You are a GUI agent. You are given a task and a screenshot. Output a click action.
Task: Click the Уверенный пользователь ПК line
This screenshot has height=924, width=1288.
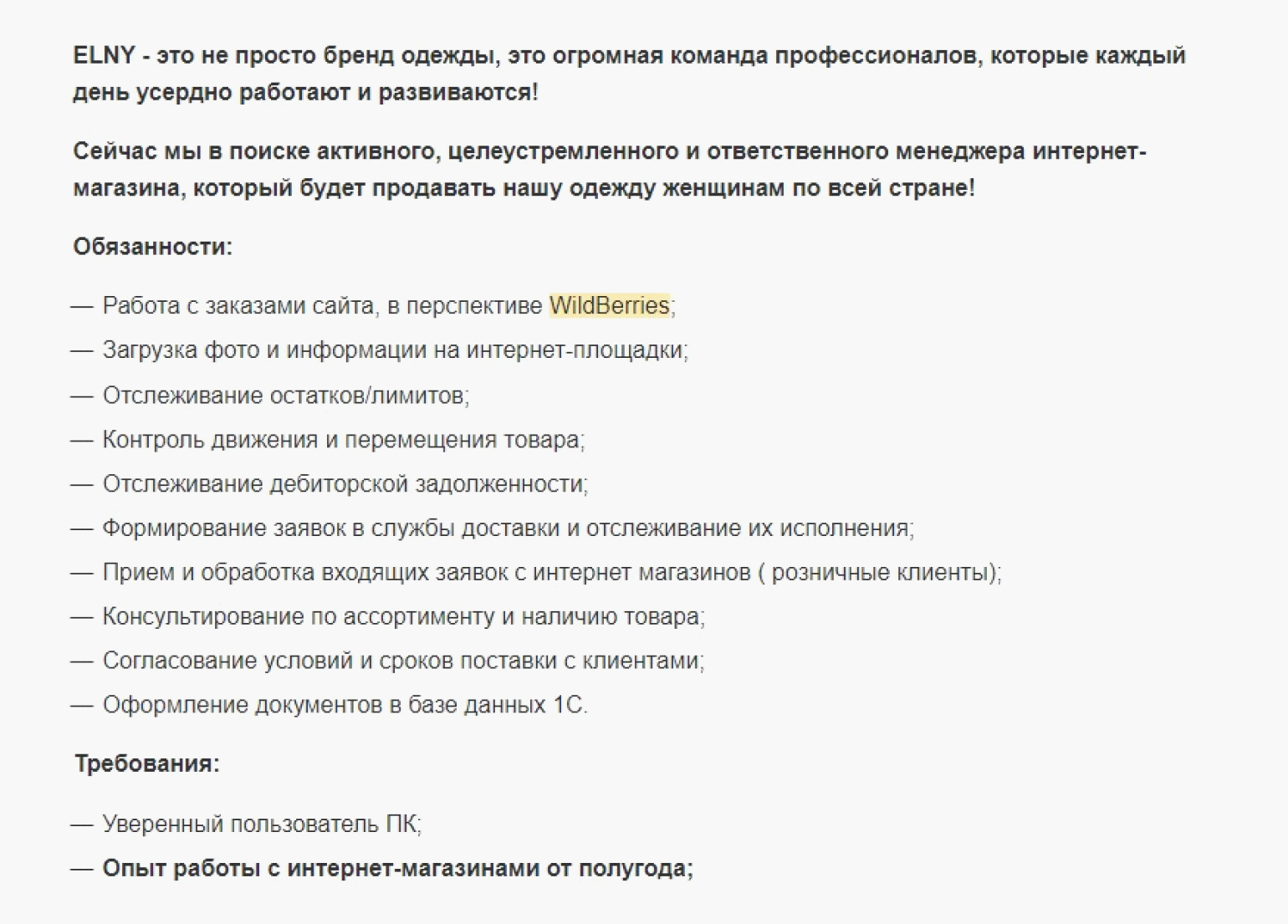coord(261,824)
